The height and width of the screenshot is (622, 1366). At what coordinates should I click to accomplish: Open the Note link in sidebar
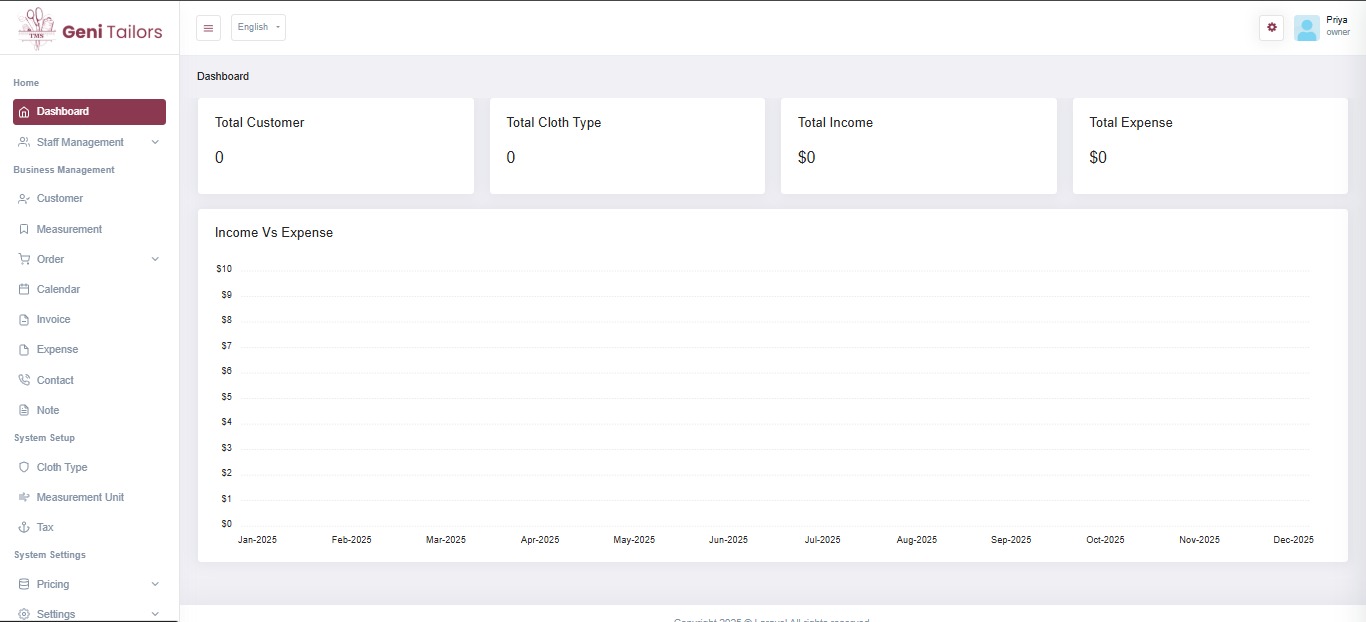[x=48, y=410]
